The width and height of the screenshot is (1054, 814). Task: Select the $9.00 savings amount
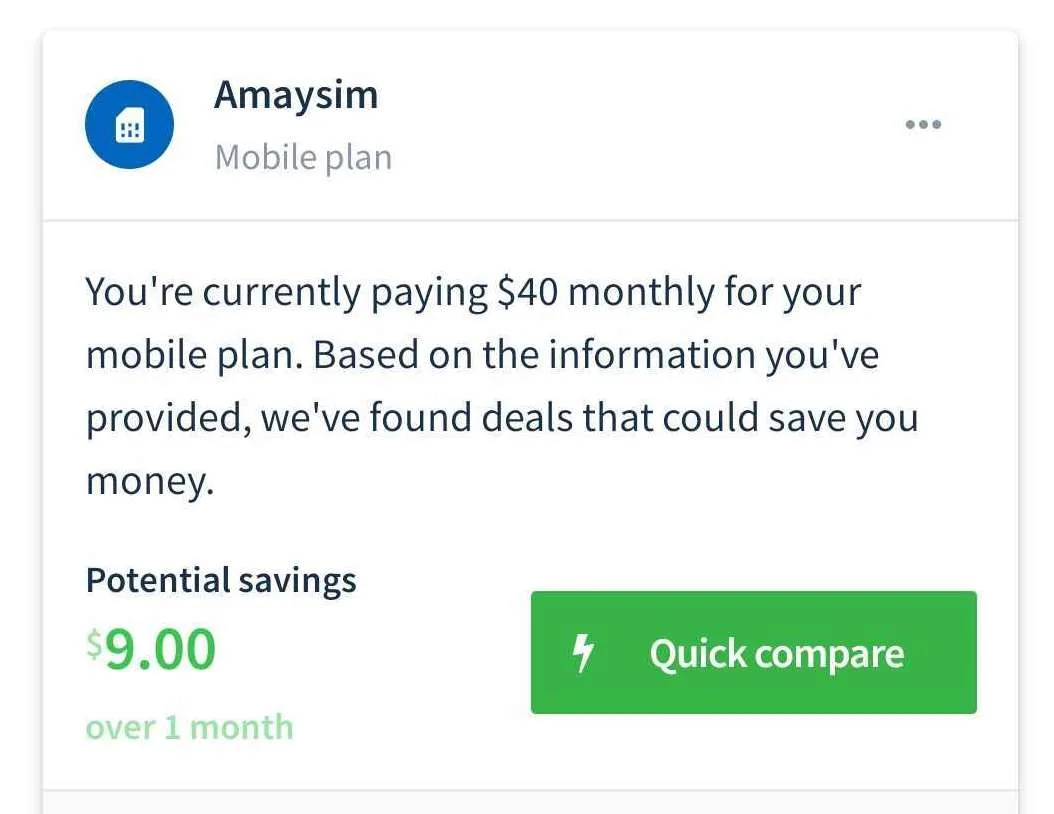point(160,651)
